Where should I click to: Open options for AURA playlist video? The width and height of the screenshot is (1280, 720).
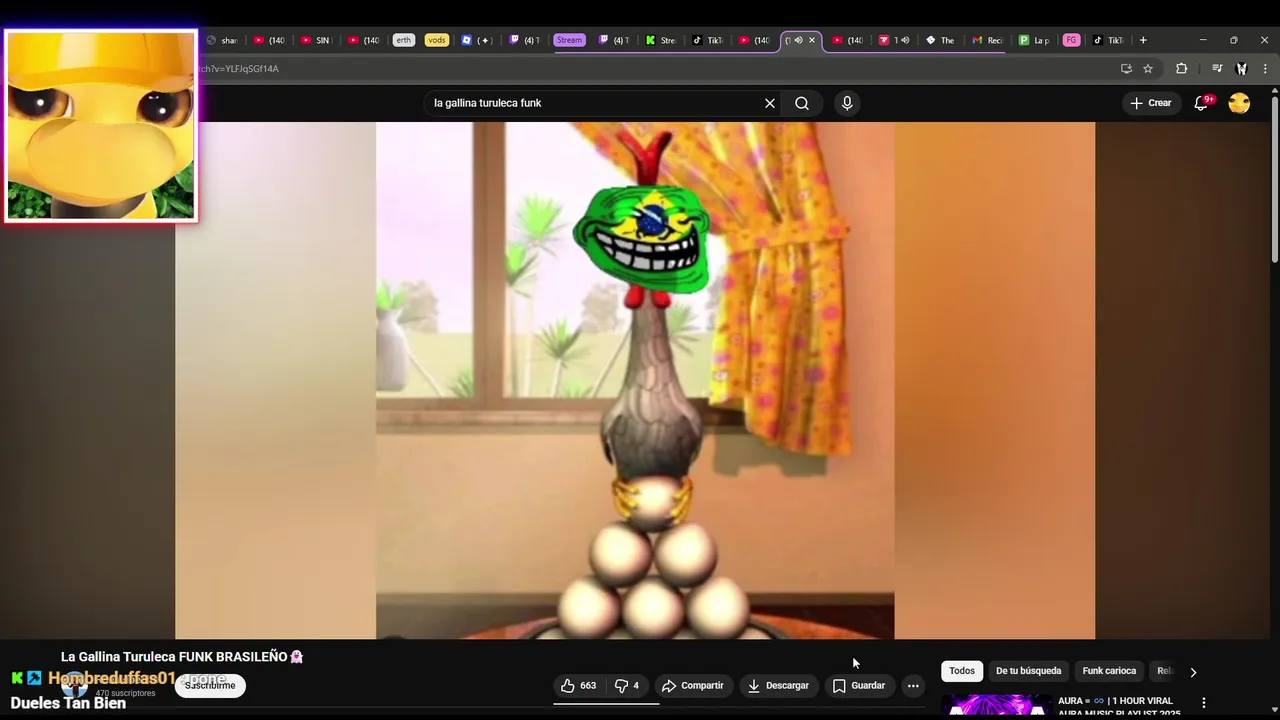[1204, 703]
